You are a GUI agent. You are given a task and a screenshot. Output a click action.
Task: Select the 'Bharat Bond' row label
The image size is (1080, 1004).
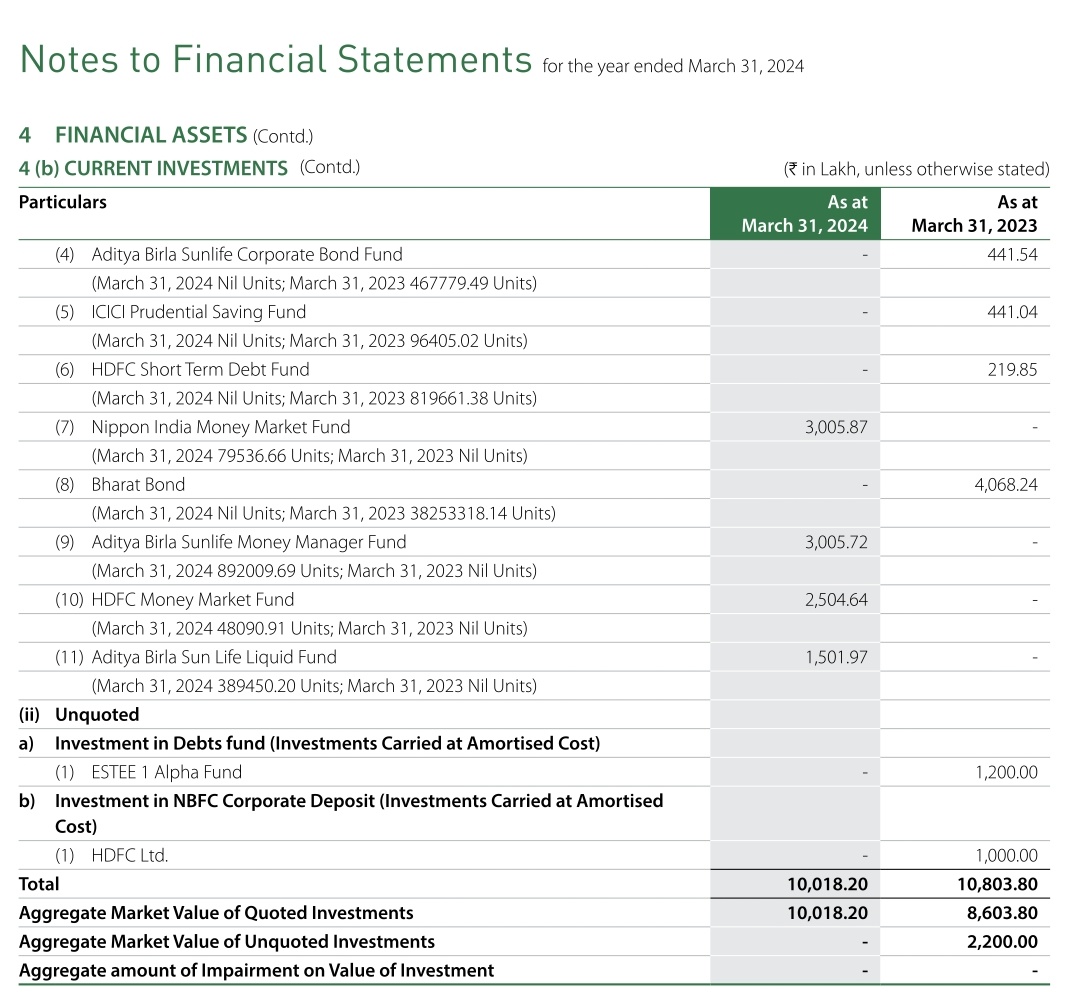(x=138, y=484)
